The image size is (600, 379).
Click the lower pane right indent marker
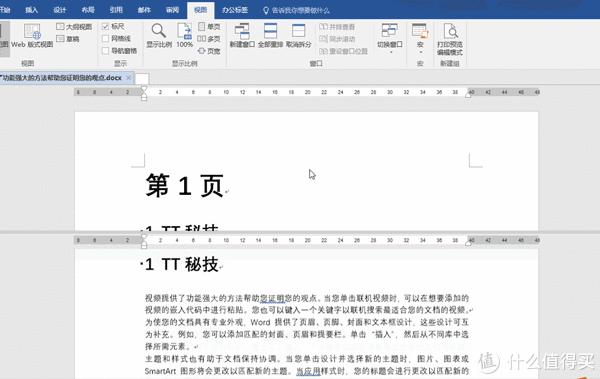(468, 243)
